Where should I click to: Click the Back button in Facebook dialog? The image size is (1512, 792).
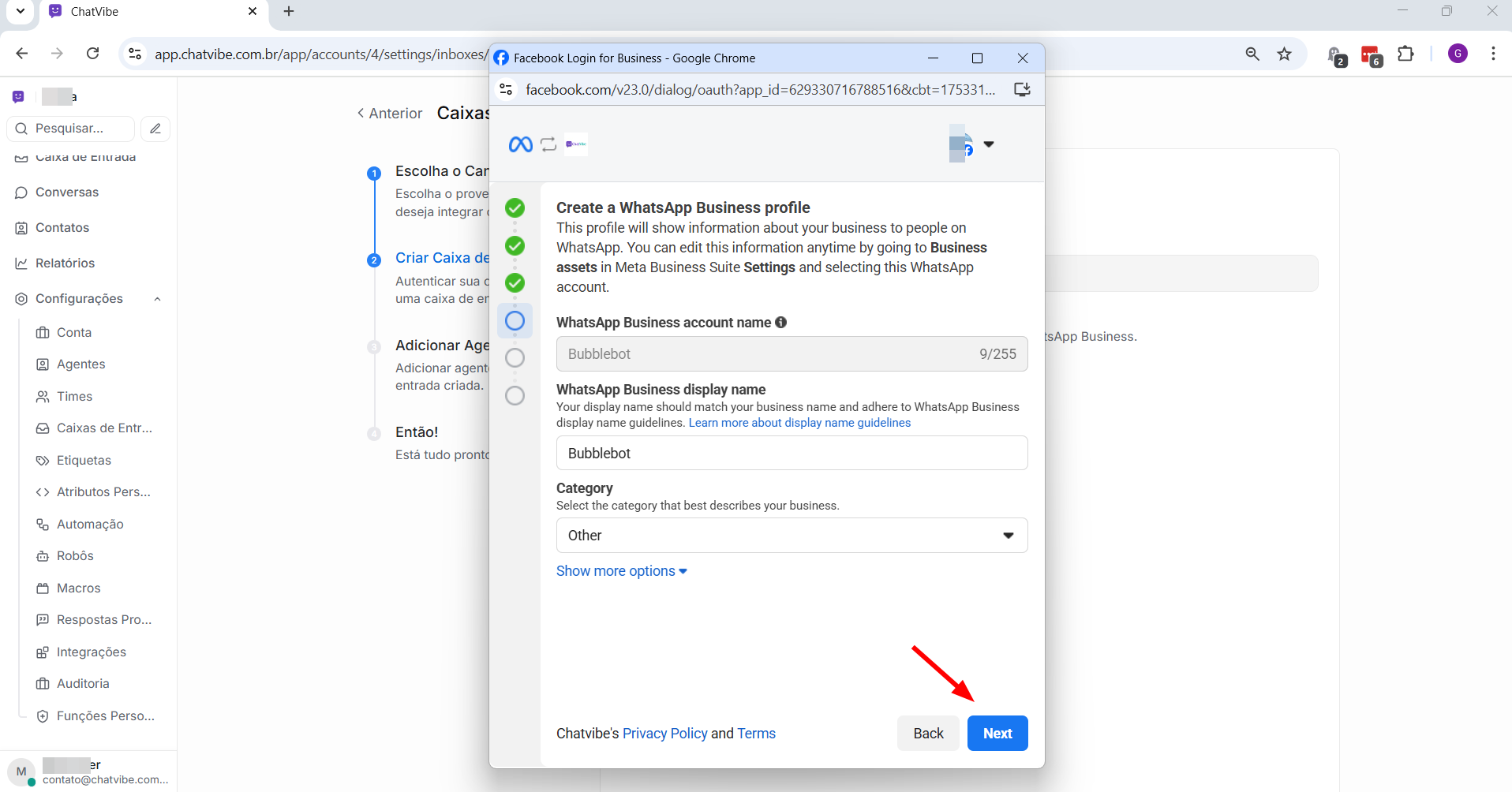click(928, 733)
